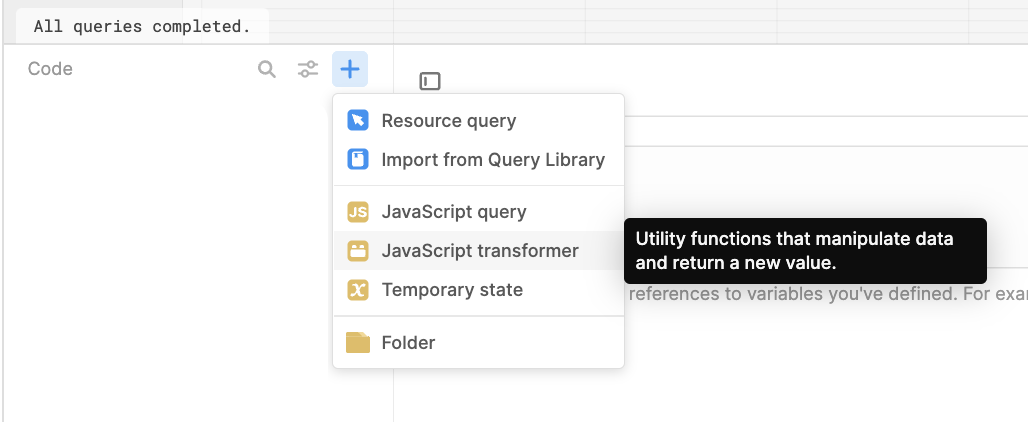Choose Folder from the add menu
1028x422 pixels.
(408, 343)
